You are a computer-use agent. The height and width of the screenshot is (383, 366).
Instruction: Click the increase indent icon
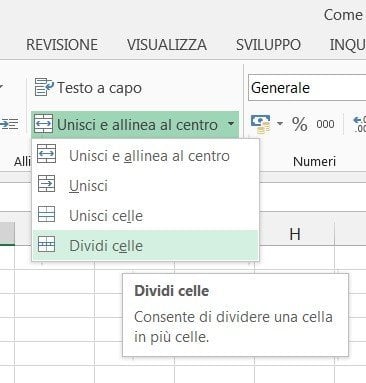tap(9, 124)
